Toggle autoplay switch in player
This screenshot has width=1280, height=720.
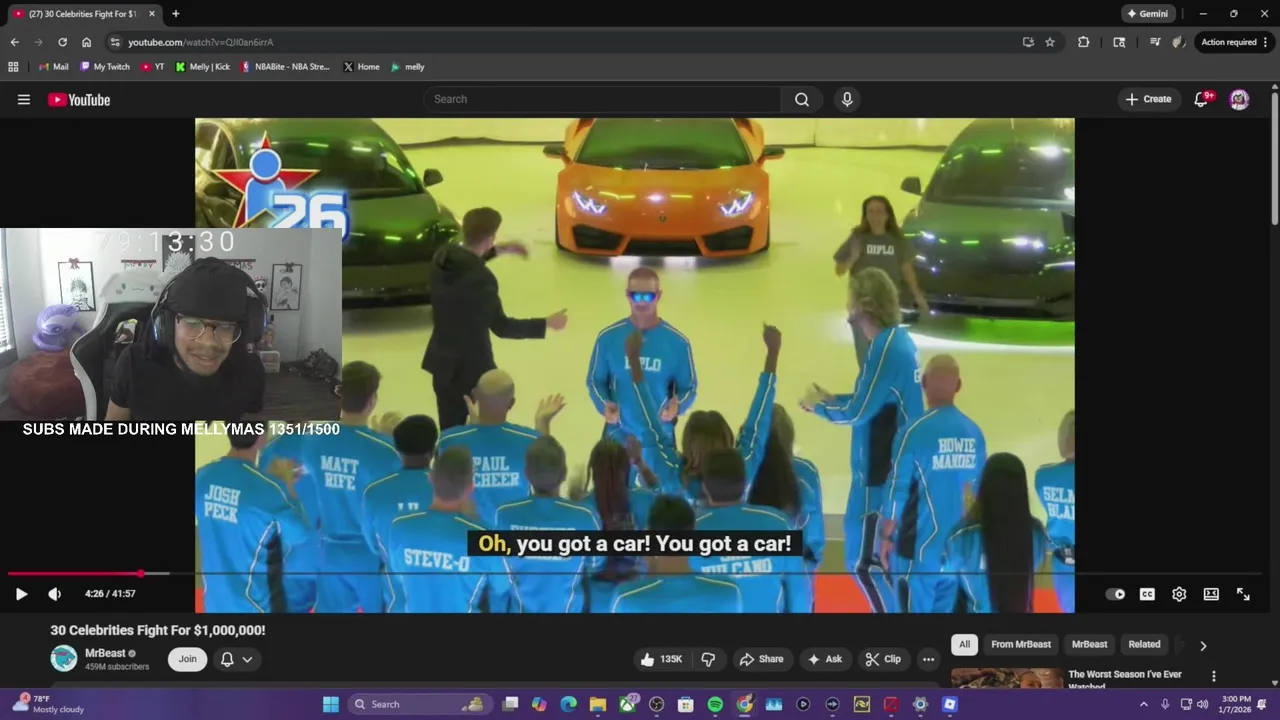(1115, 594)
